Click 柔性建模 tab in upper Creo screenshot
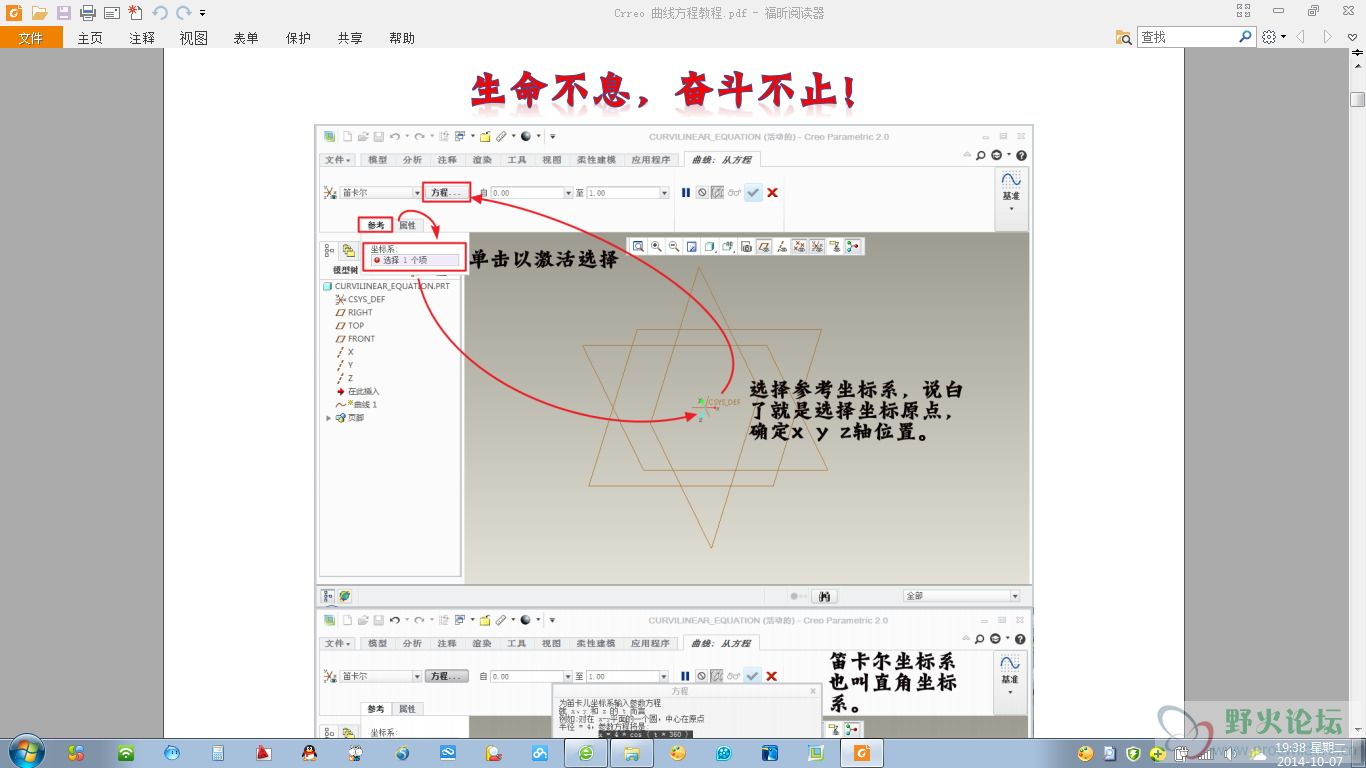This screenshot has height=768, width=1366. pos(597,159)
